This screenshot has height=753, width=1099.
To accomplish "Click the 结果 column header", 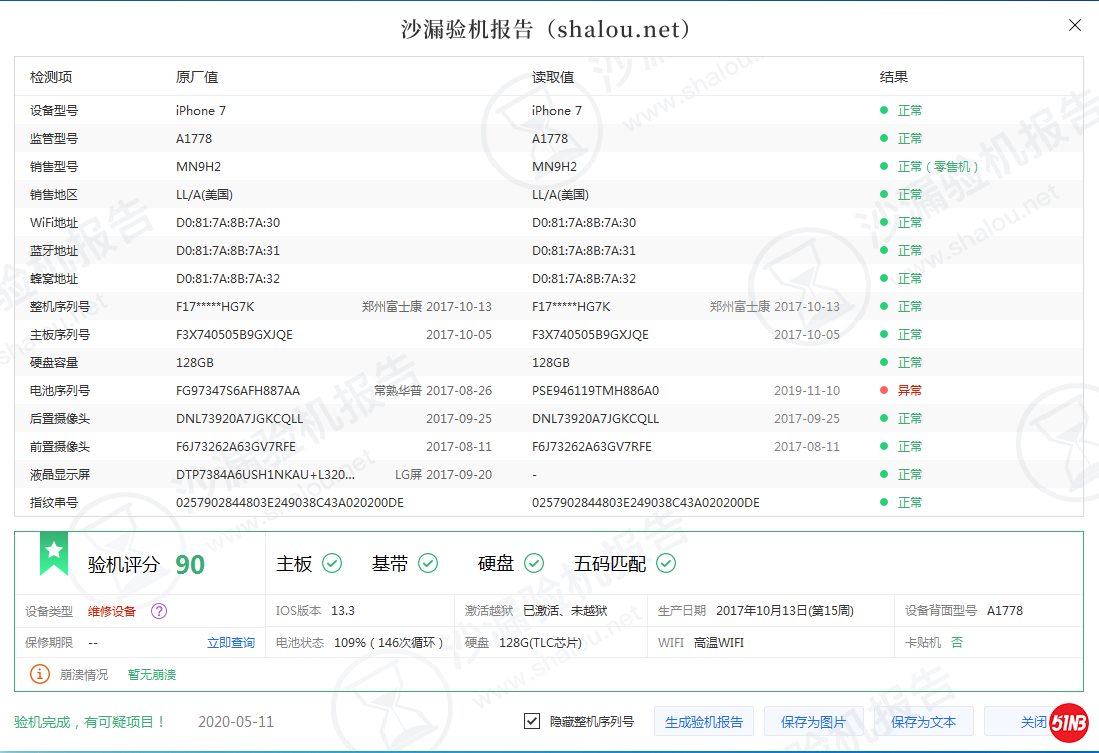I will [x=893, y=77].
